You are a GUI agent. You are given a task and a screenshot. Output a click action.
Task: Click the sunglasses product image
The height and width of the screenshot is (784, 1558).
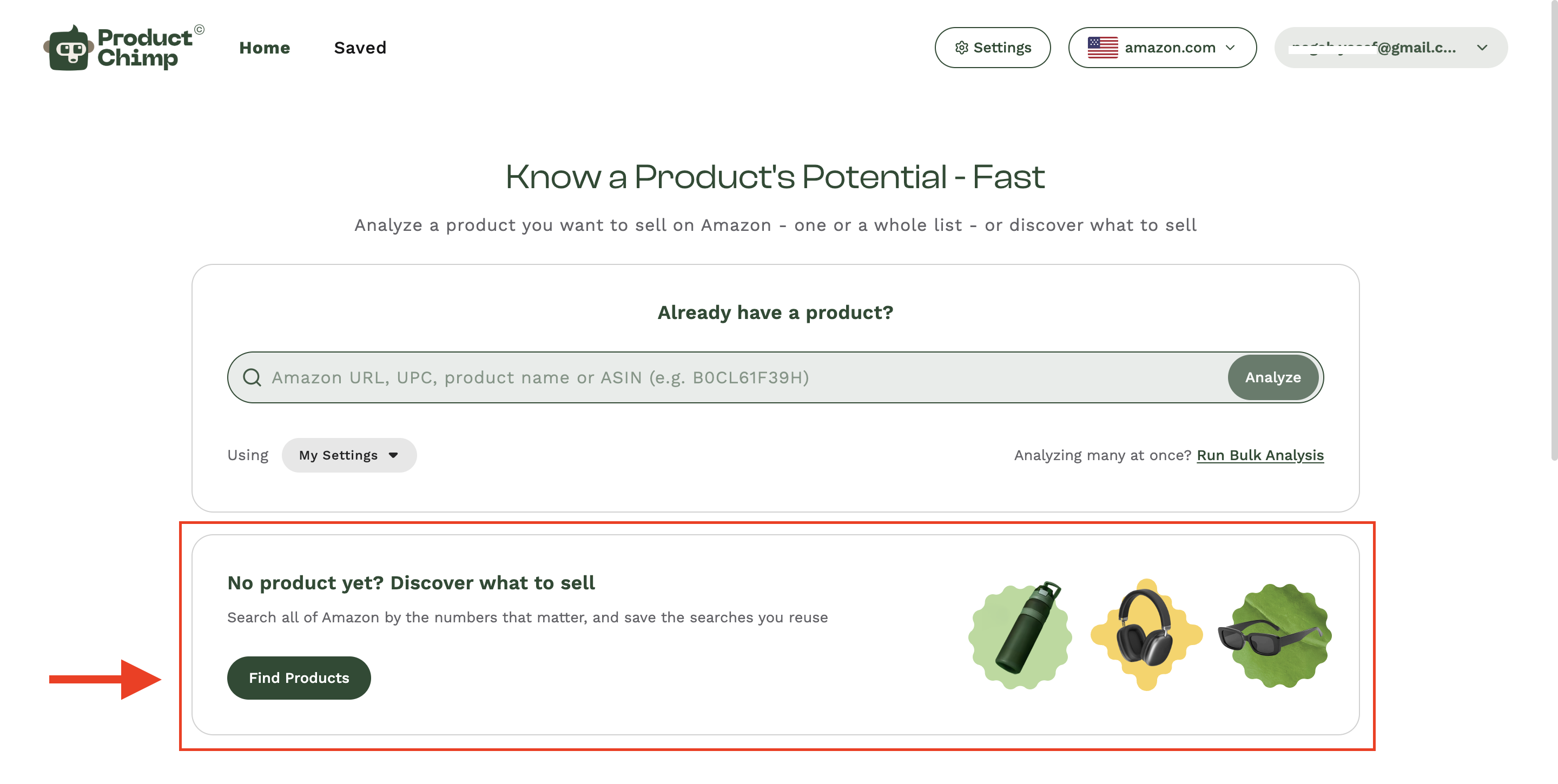pyautogui.click(x=1275, y=635)
